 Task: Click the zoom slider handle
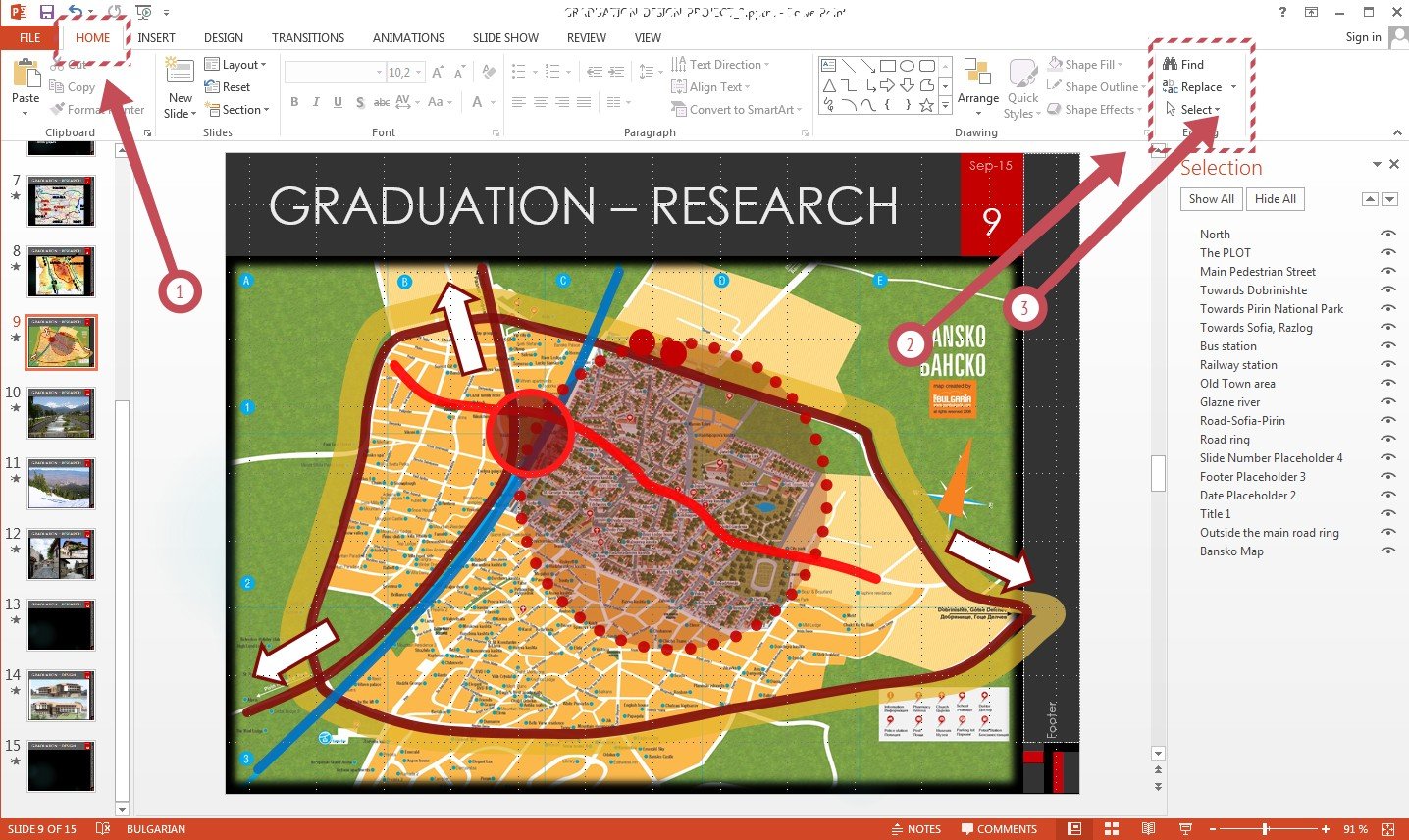click(x=1266, y=829)
